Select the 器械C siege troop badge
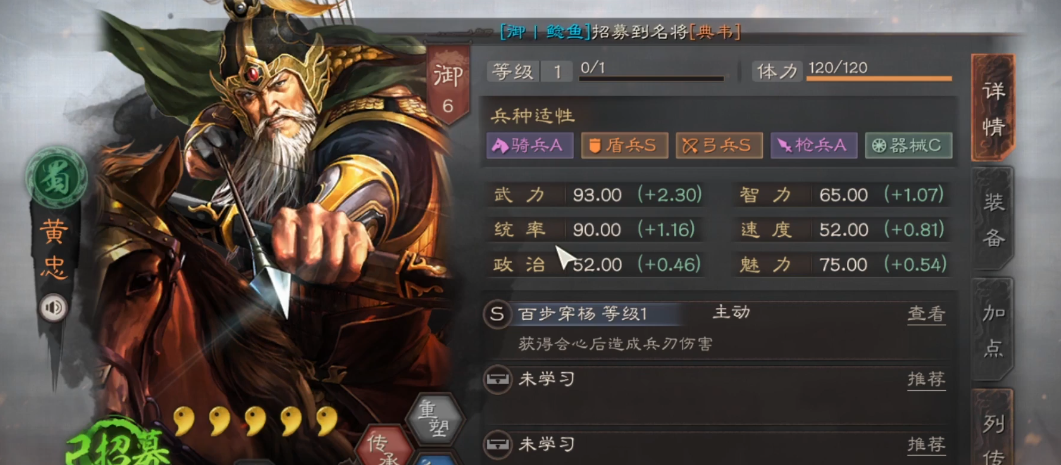This screenshot has width=1061, height=465. 909,146
